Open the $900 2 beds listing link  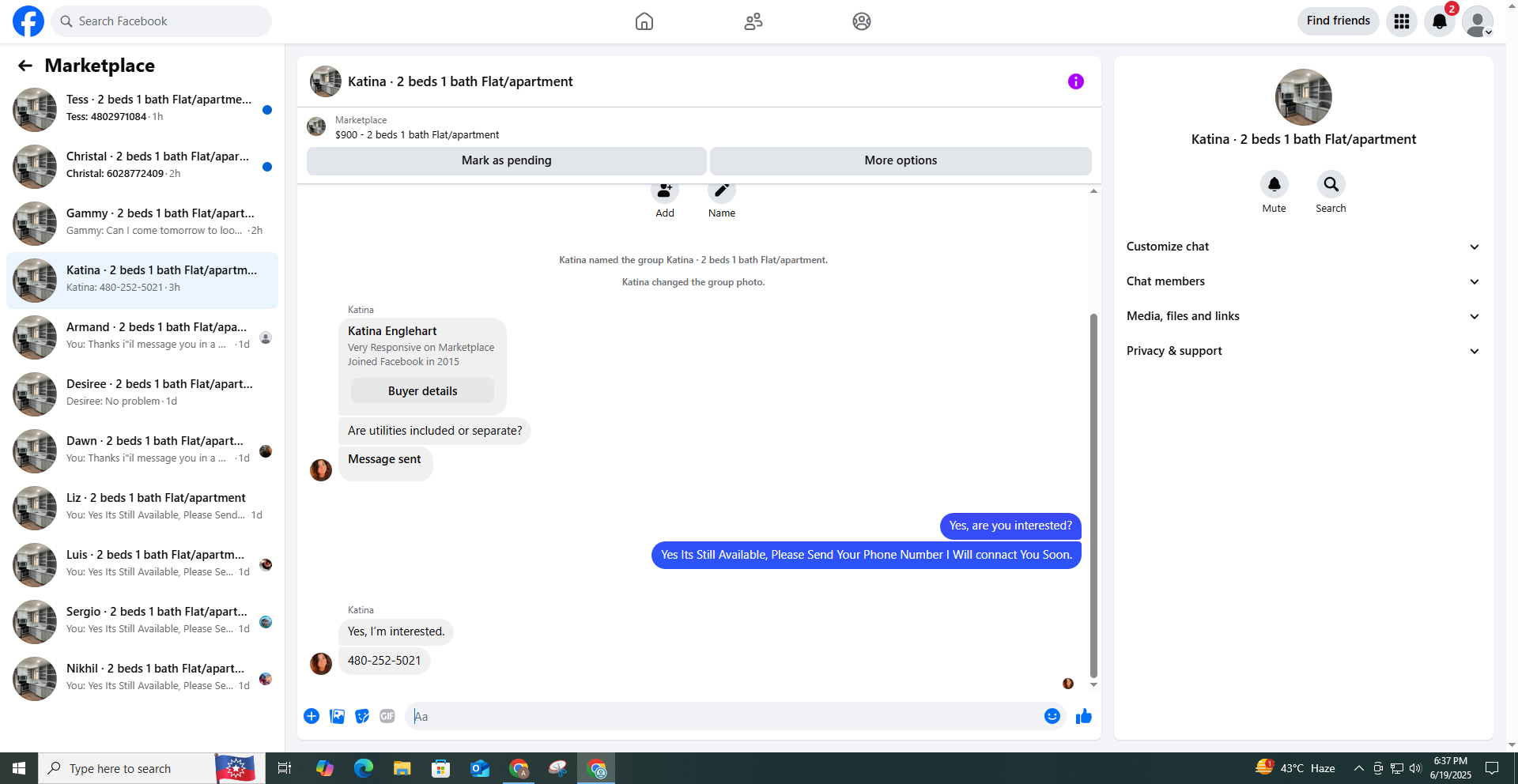tap(417, 135)
